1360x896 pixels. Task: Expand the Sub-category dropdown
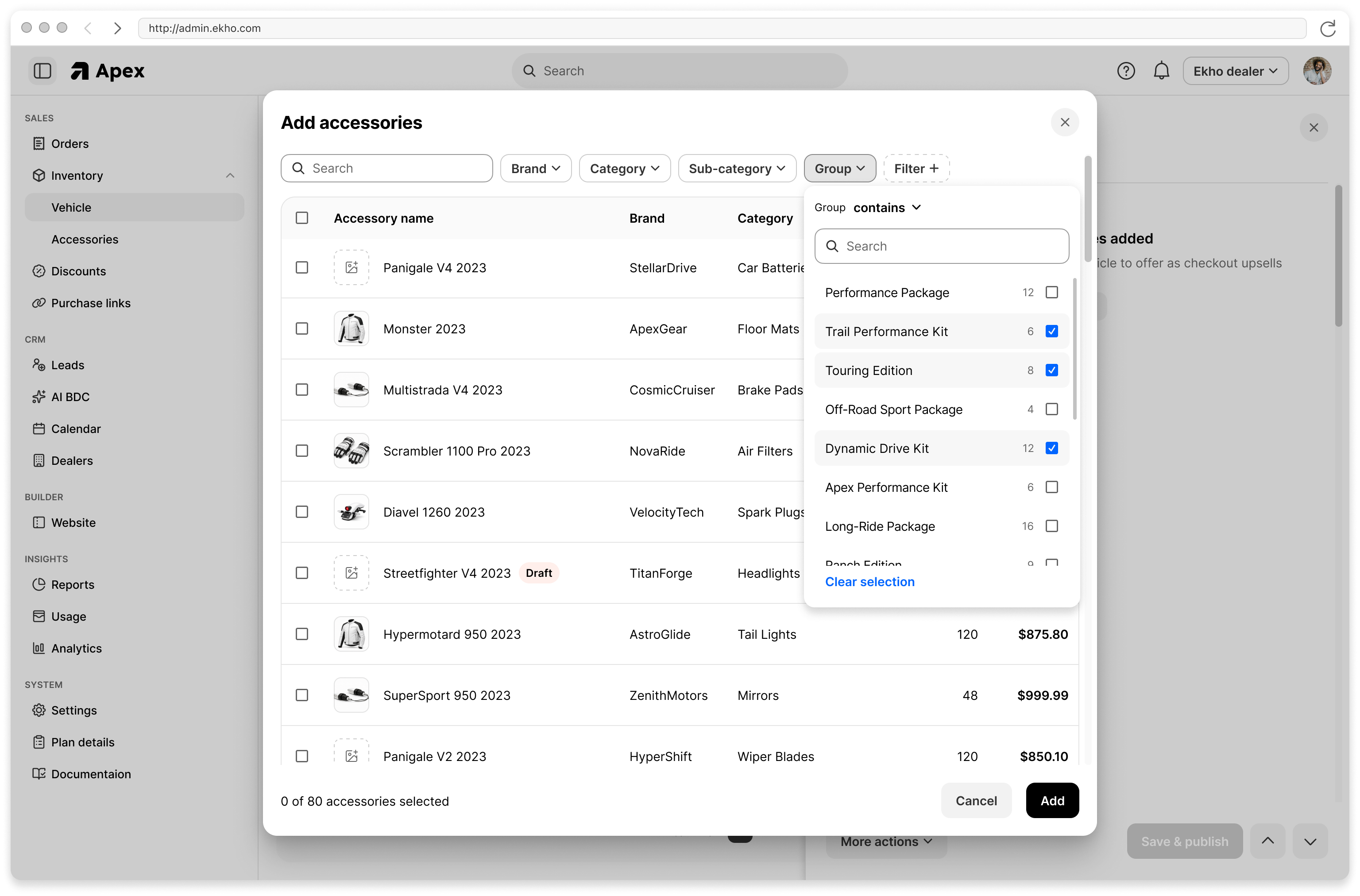click(x=737, y=168)
